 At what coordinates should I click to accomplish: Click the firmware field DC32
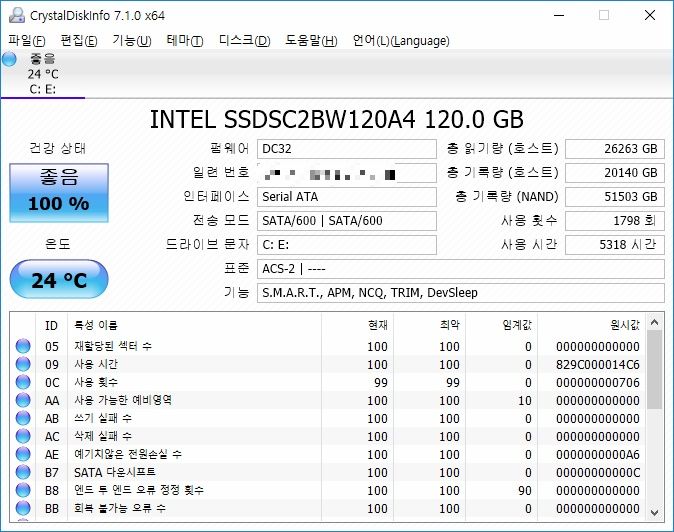coord(347,149)
